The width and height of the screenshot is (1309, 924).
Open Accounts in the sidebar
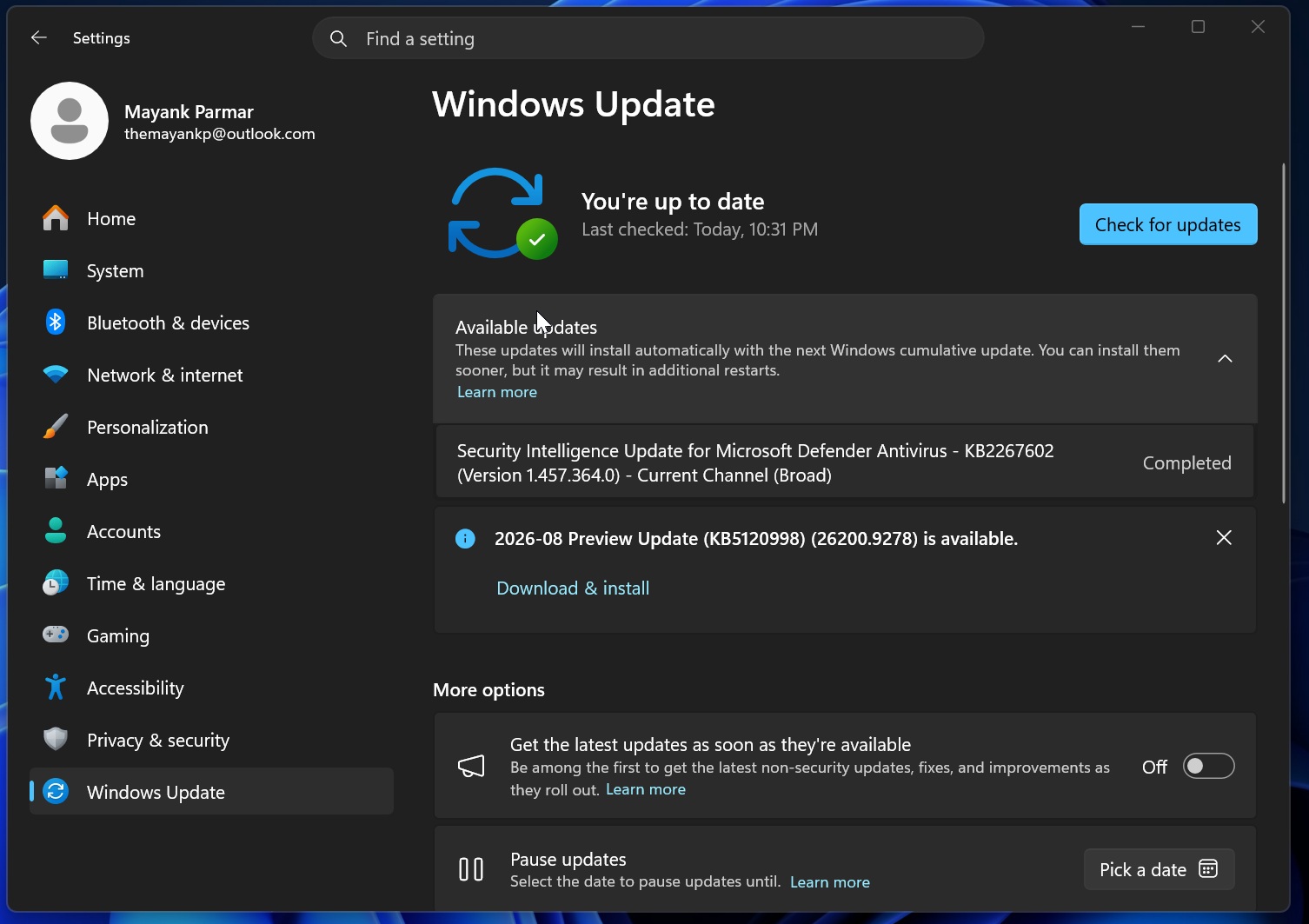point(211,531)
